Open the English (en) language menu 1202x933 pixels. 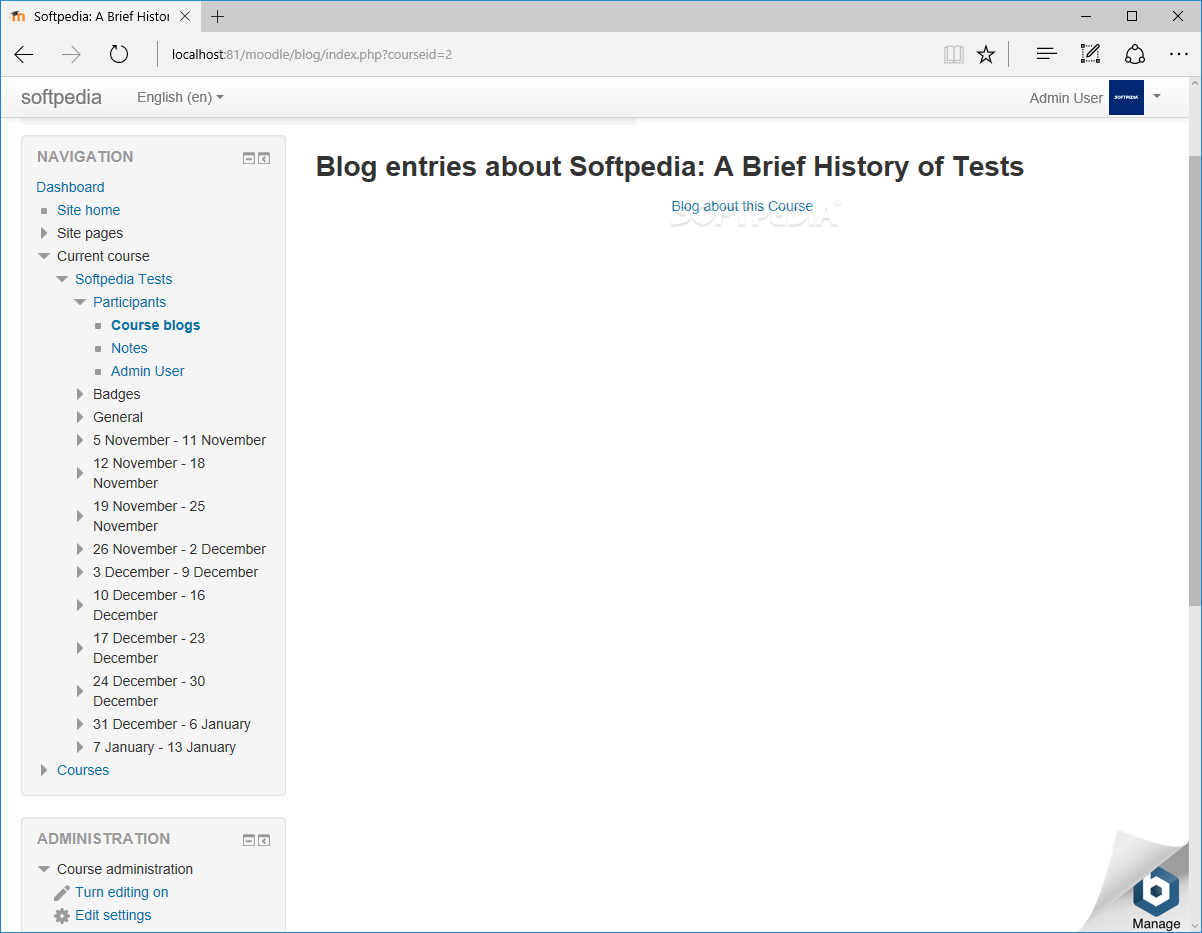pos(180,97)
